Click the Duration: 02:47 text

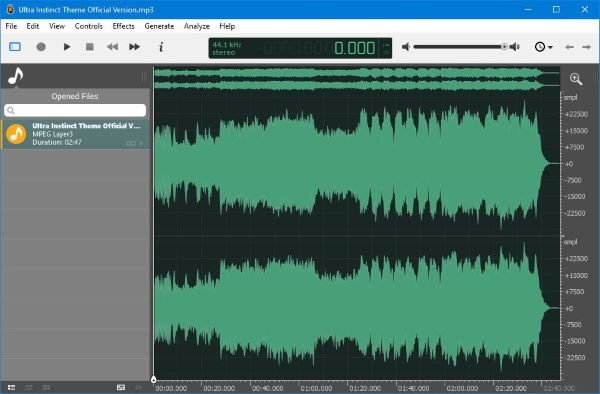[57, 142]
